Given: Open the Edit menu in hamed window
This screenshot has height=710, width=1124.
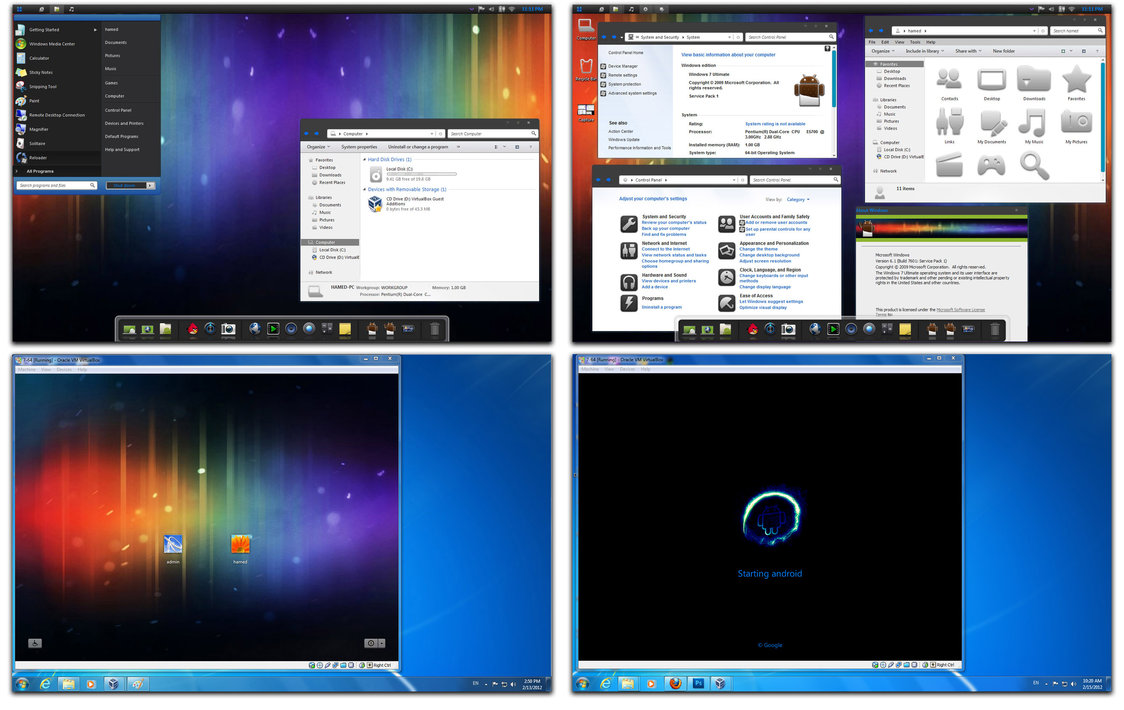Looking at the screenshot, I should 885,42.
